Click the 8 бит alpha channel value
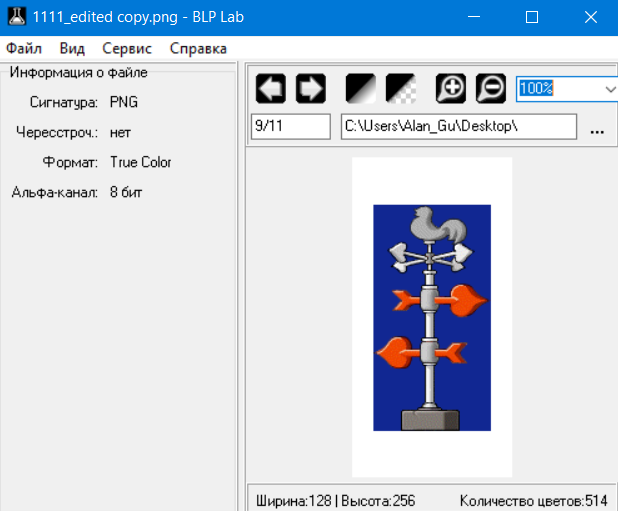 (126, 192)
